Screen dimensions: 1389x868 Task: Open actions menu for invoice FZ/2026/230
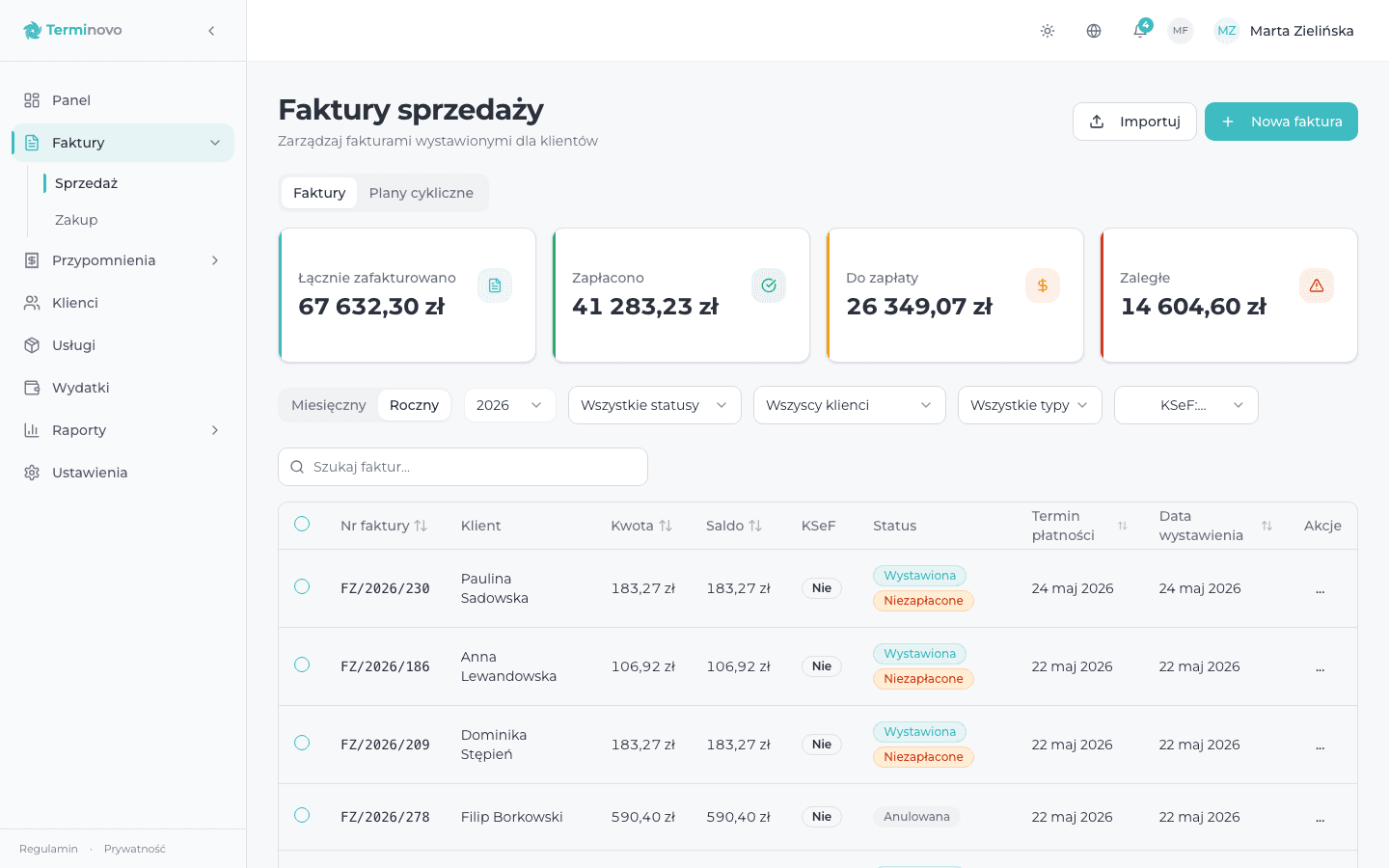tap(1320, 588)
